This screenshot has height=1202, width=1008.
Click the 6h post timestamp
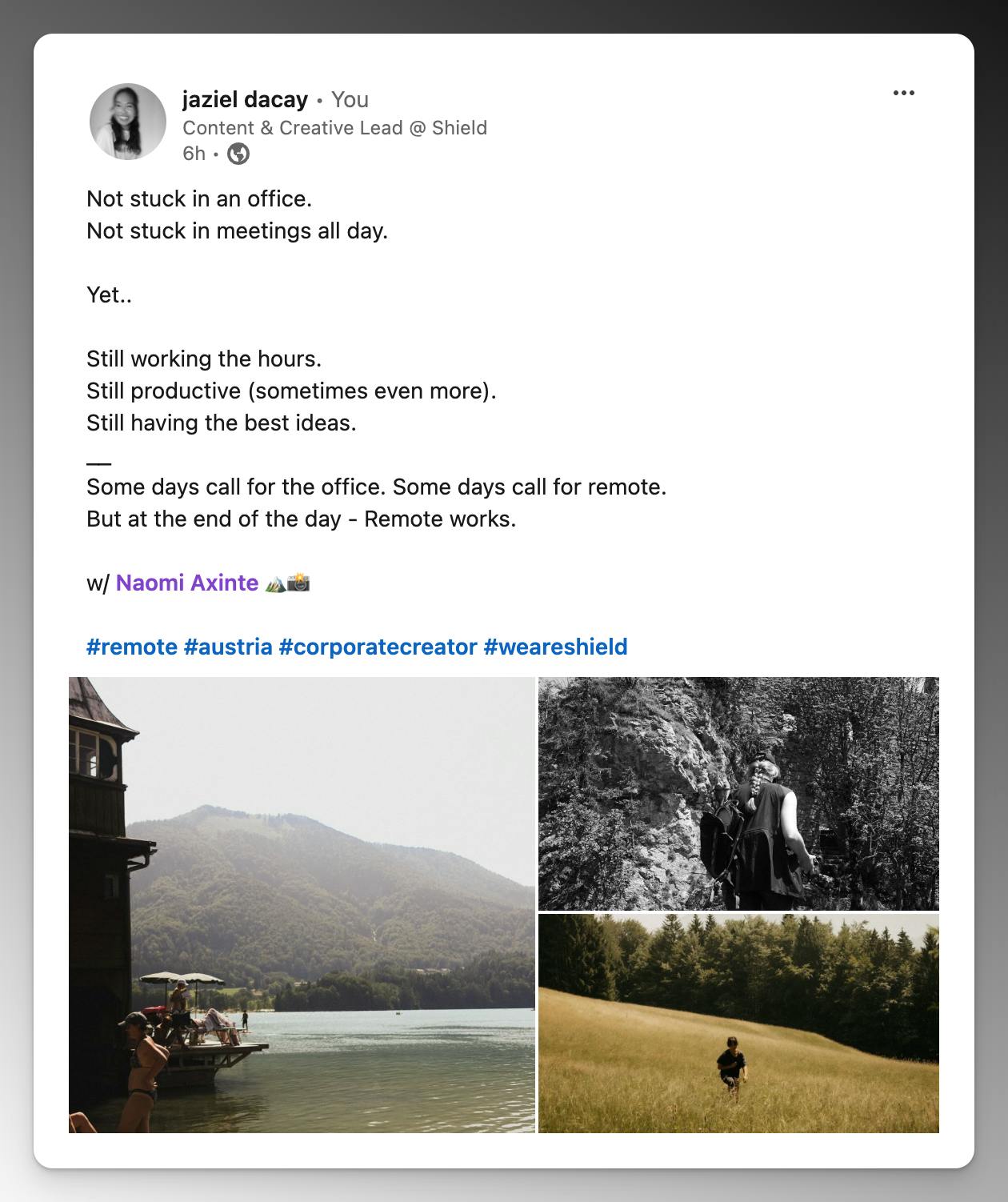[194, 154]
